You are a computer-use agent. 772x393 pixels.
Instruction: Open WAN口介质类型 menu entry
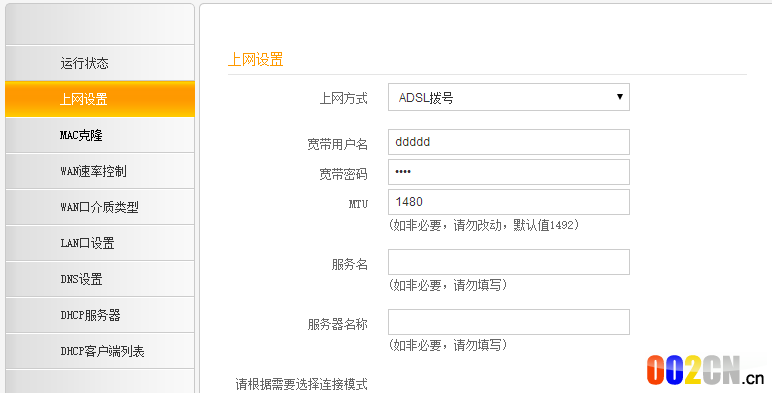(x=100, y=207)
